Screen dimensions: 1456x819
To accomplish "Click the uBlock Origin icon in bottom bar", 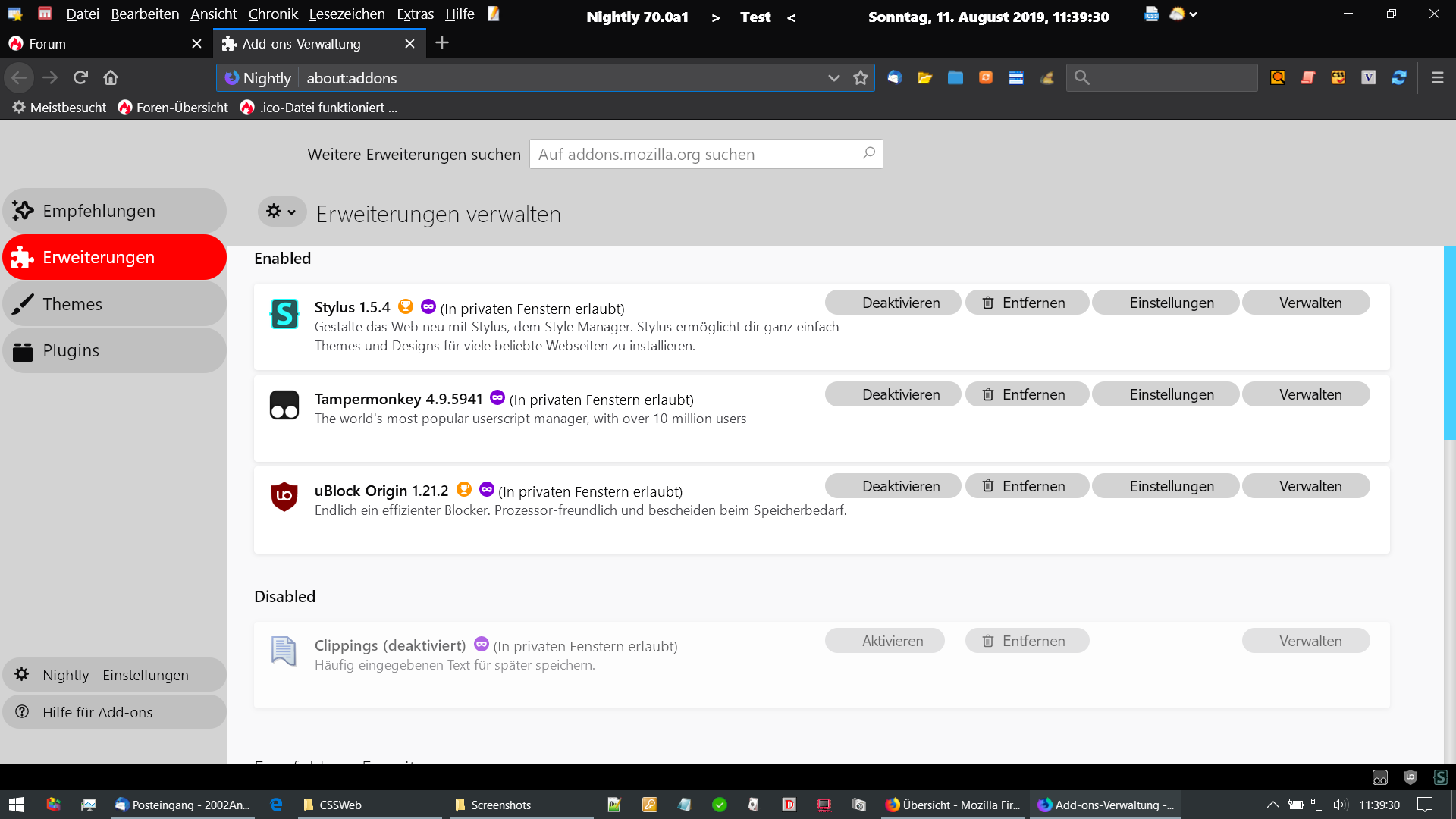I will coord(1410,777).
